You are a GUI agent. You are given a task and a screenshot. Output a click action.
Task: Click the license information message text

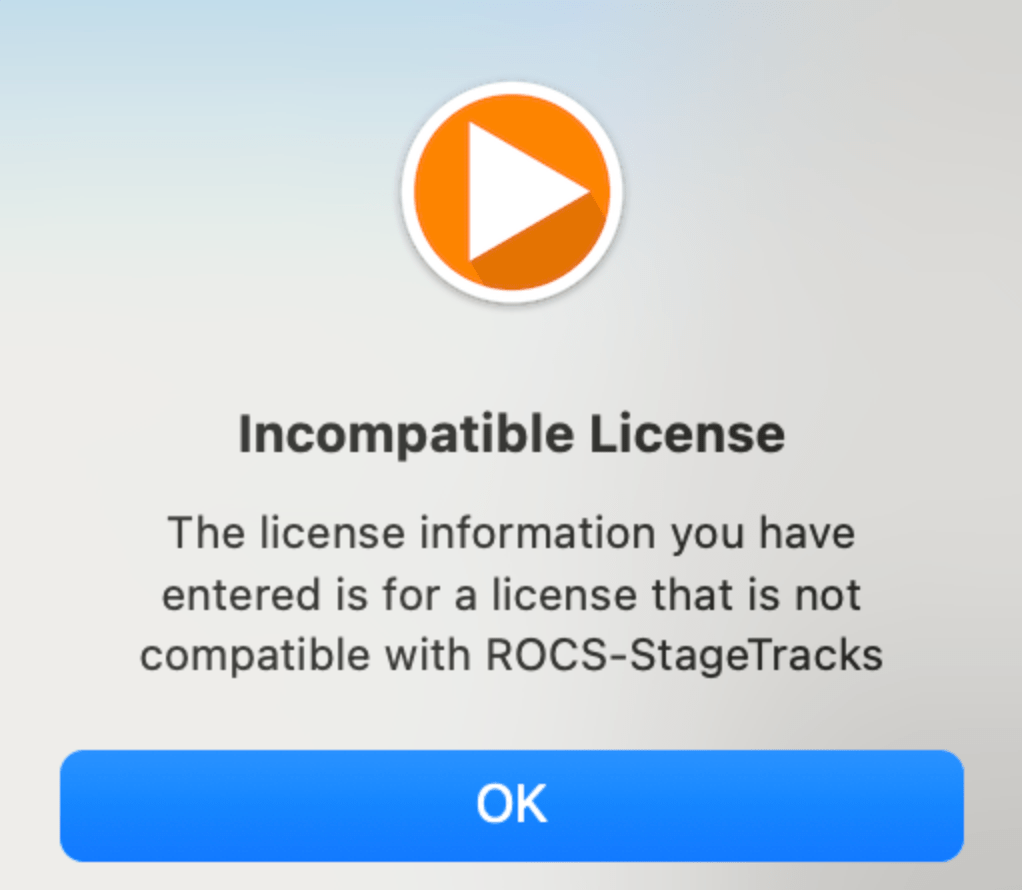(512, 594)
